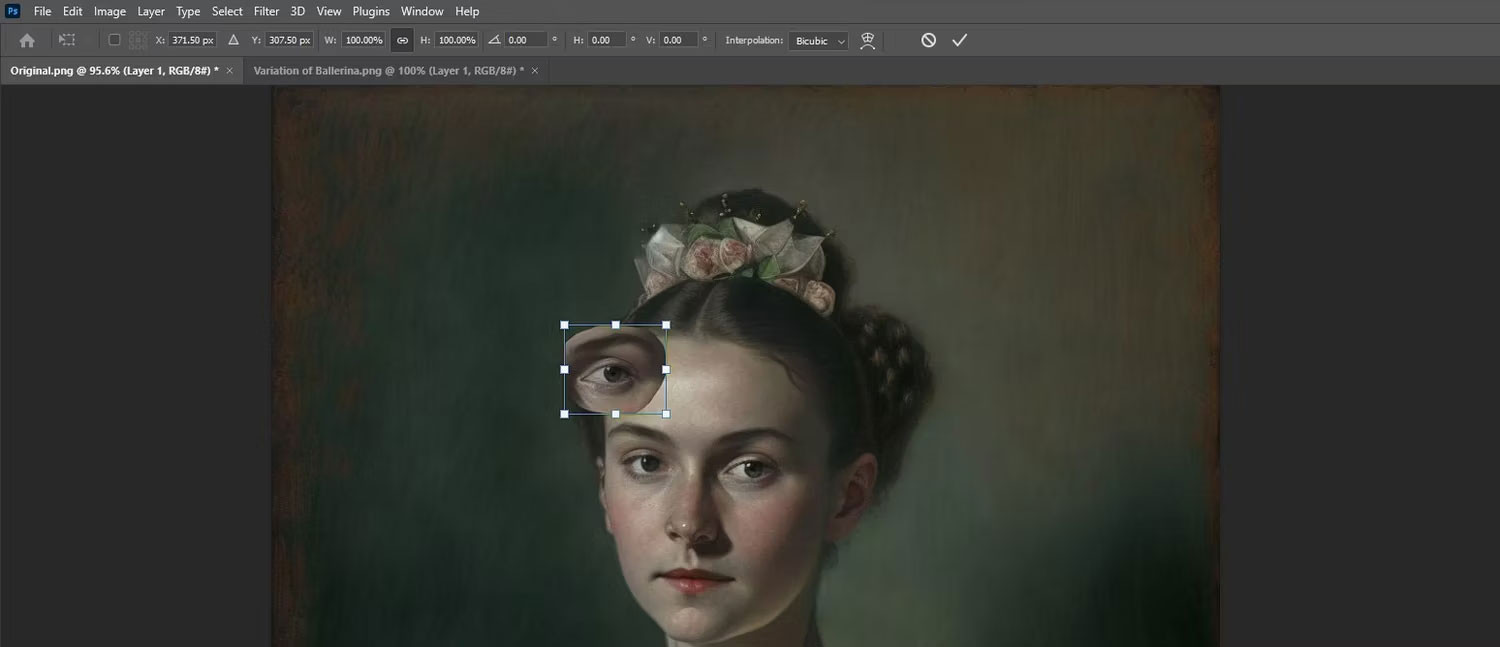Click the rotation angle icon
1500x647 pixels.
(494, 40)
